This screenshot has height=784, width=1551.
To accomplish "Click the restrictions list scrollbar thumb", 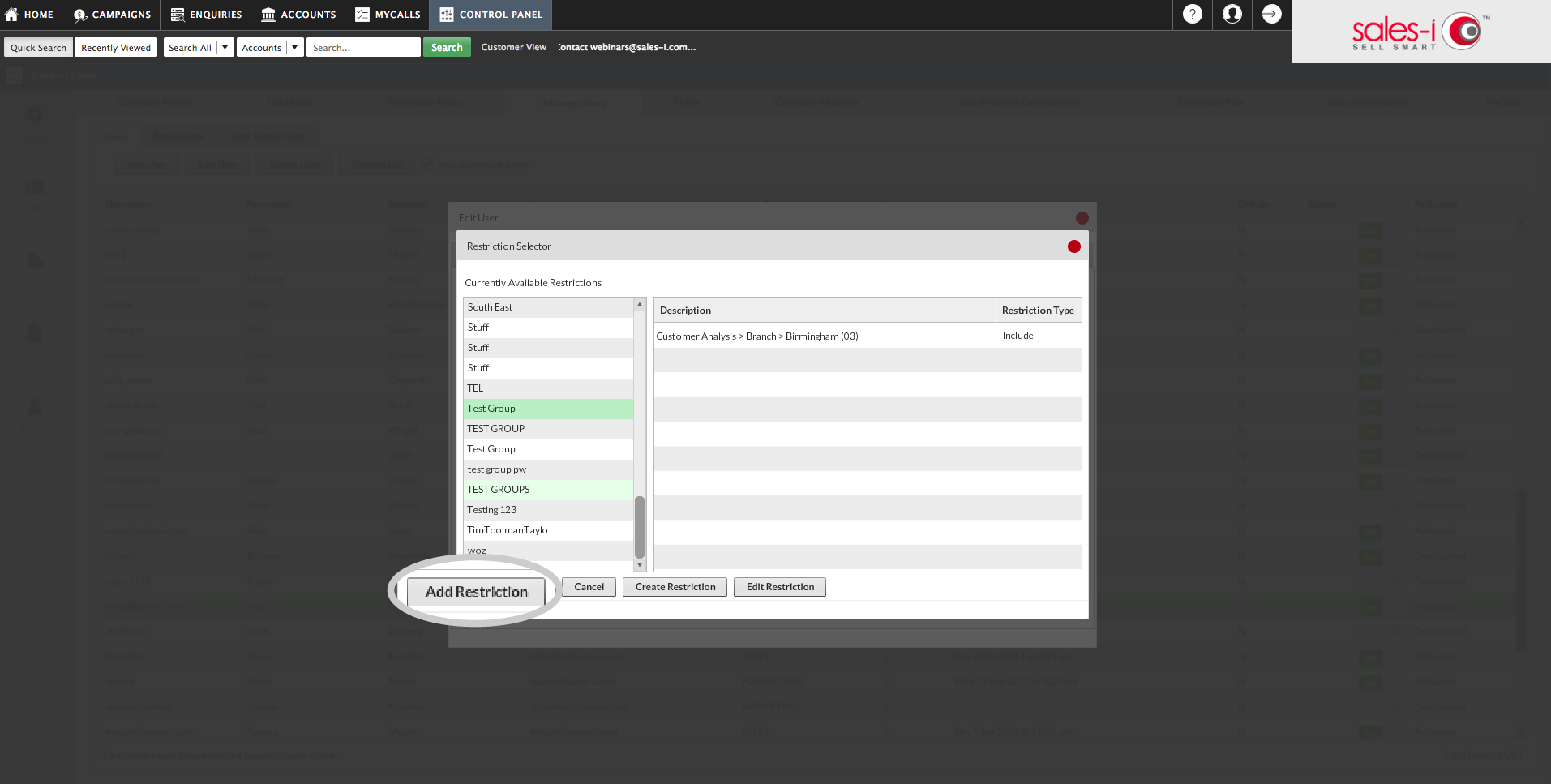I will (x=640, y=527).
